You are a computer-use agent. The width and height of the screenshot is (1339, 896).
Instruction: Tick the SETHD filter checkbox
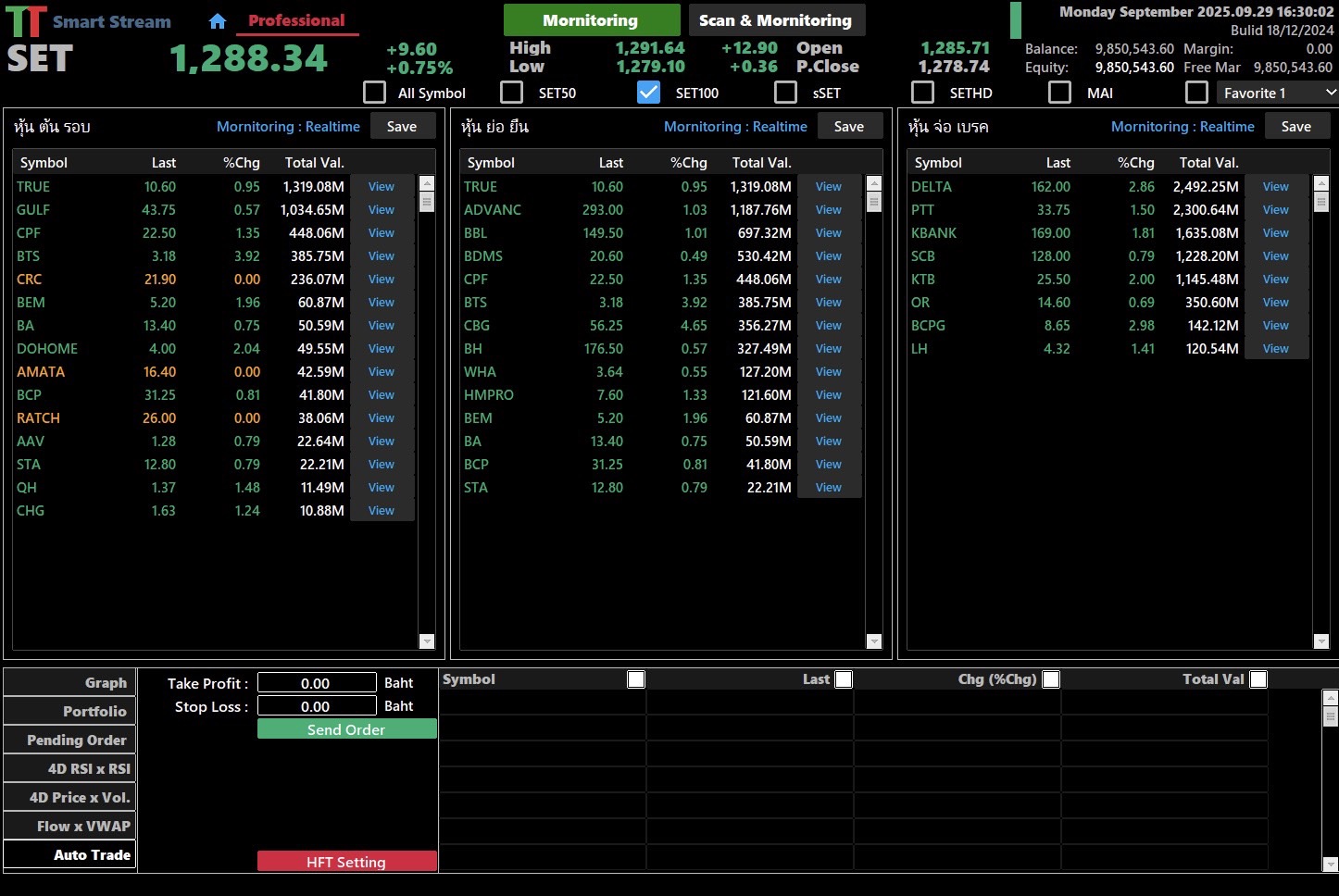coord(922,93)
